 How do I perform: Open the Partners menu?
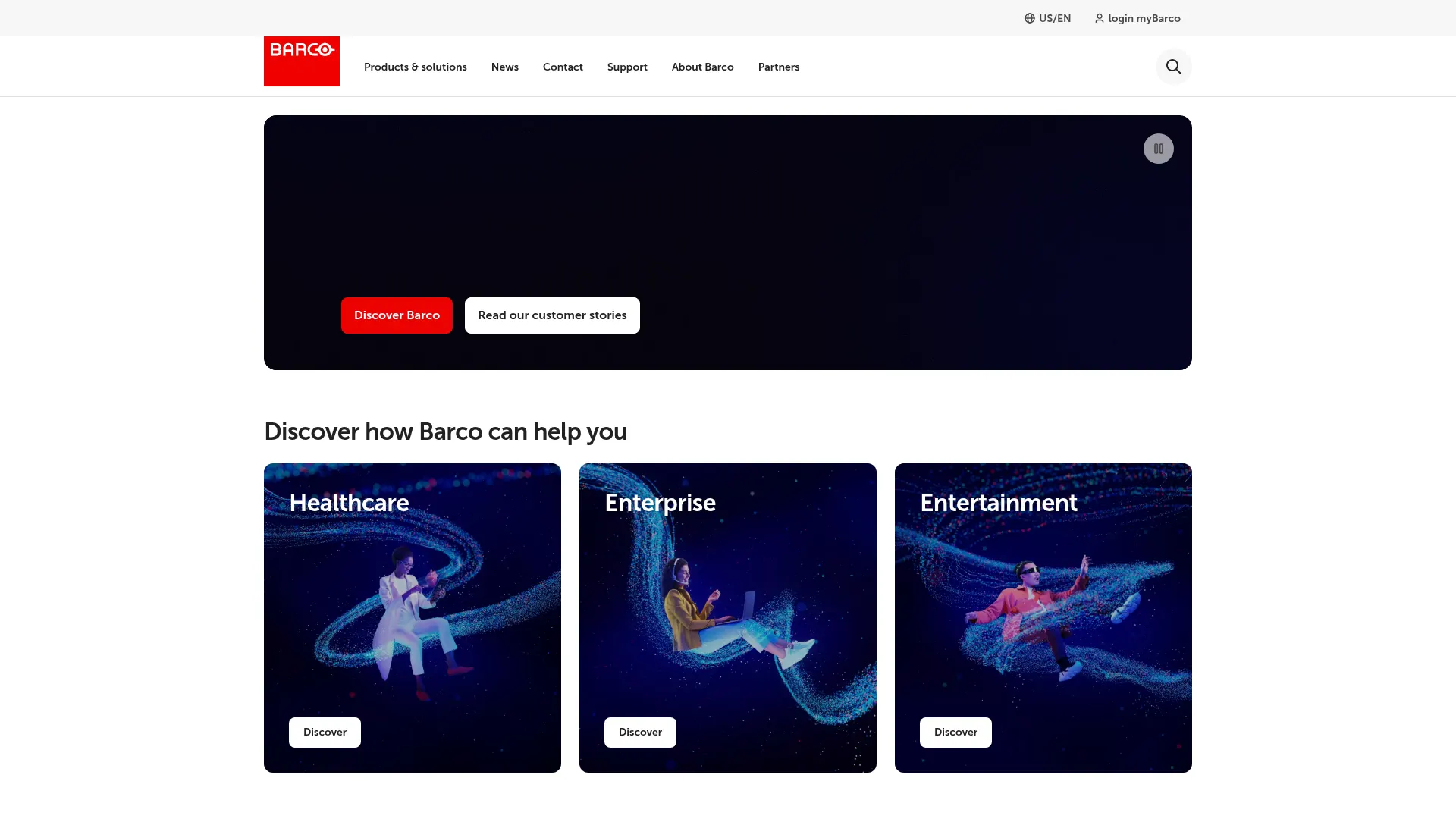pos(779,67)
